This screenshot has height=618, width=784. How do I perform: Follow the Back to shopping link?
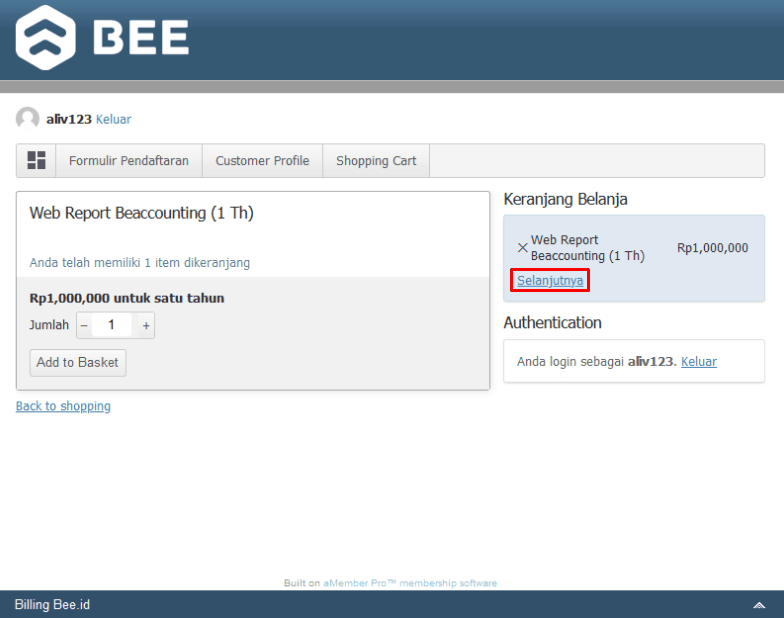point(63,406)
